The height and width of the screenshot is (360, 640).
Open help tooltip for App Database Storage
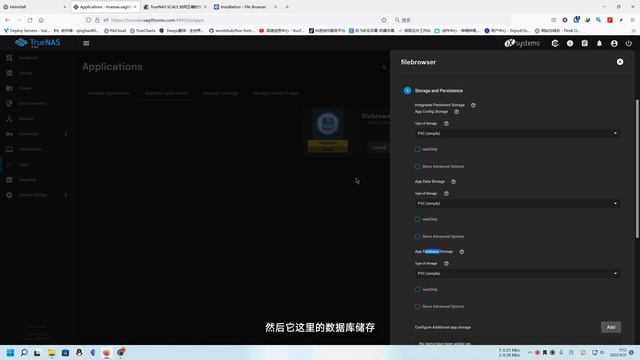tap(461, 252)
